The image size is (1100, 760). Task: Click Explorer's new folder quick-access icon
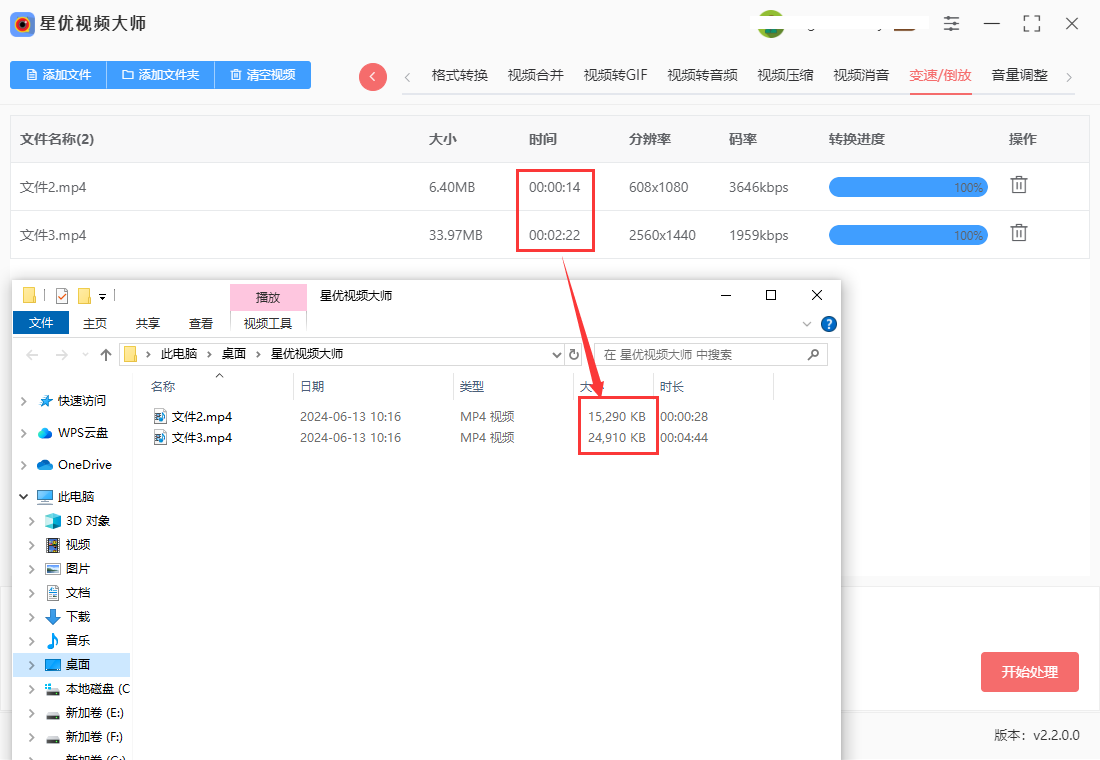(84, 295)
